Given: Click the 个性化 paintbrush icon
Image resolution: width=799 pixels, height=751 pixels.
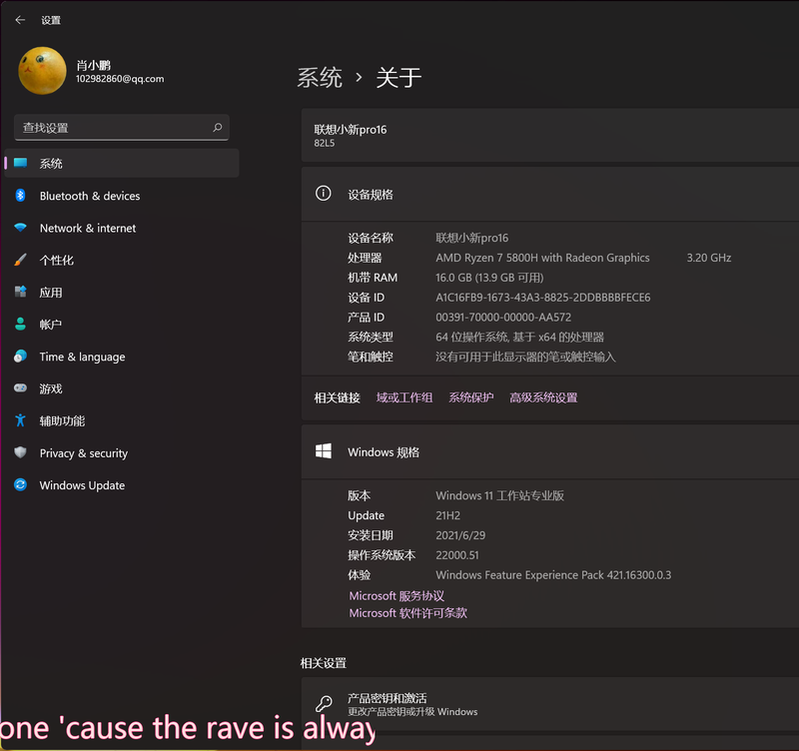Looking at the screenshot, I should 20,260.
